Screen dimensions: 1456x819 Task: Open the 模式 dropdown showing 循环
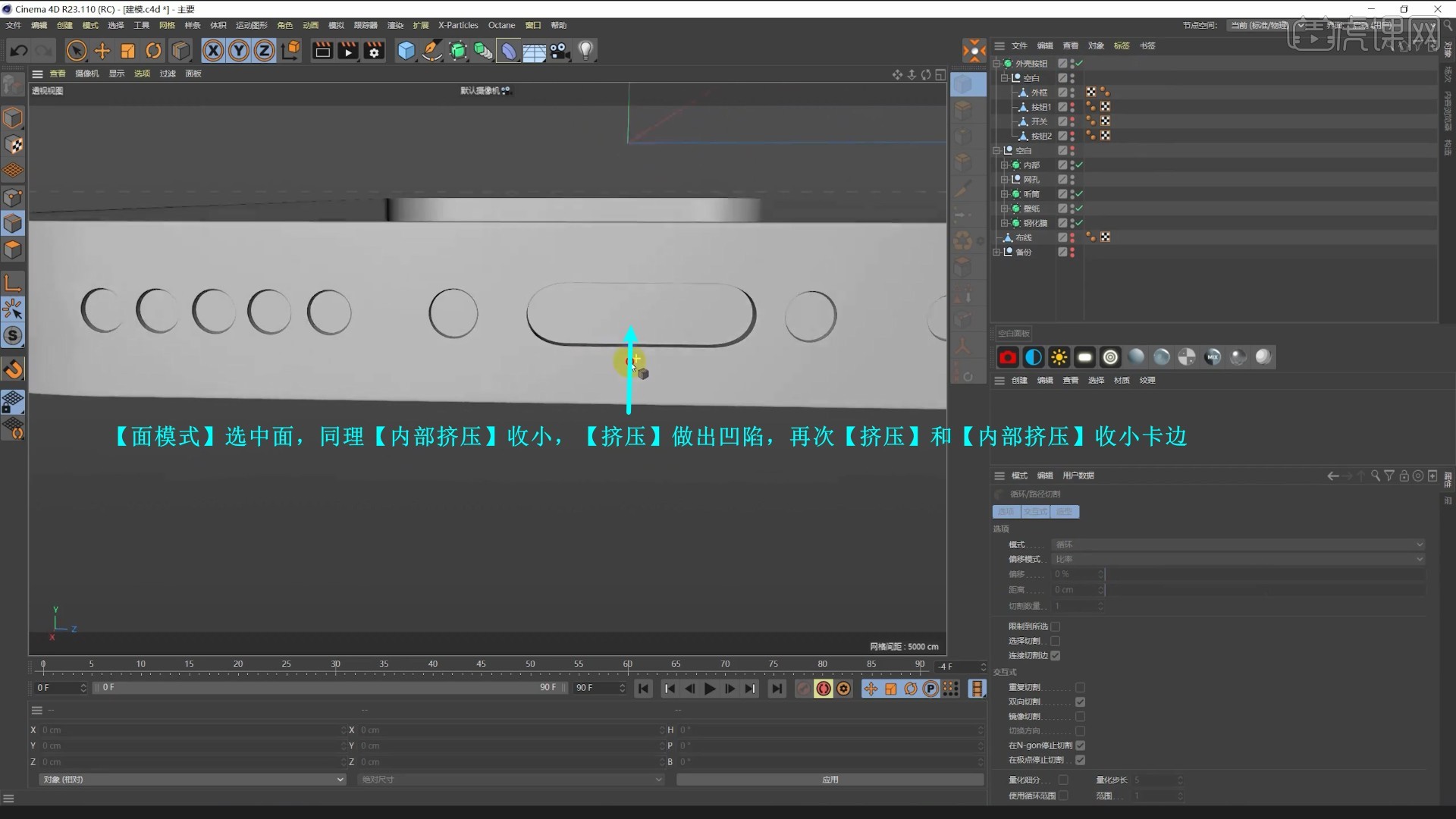pos(1236,544)
